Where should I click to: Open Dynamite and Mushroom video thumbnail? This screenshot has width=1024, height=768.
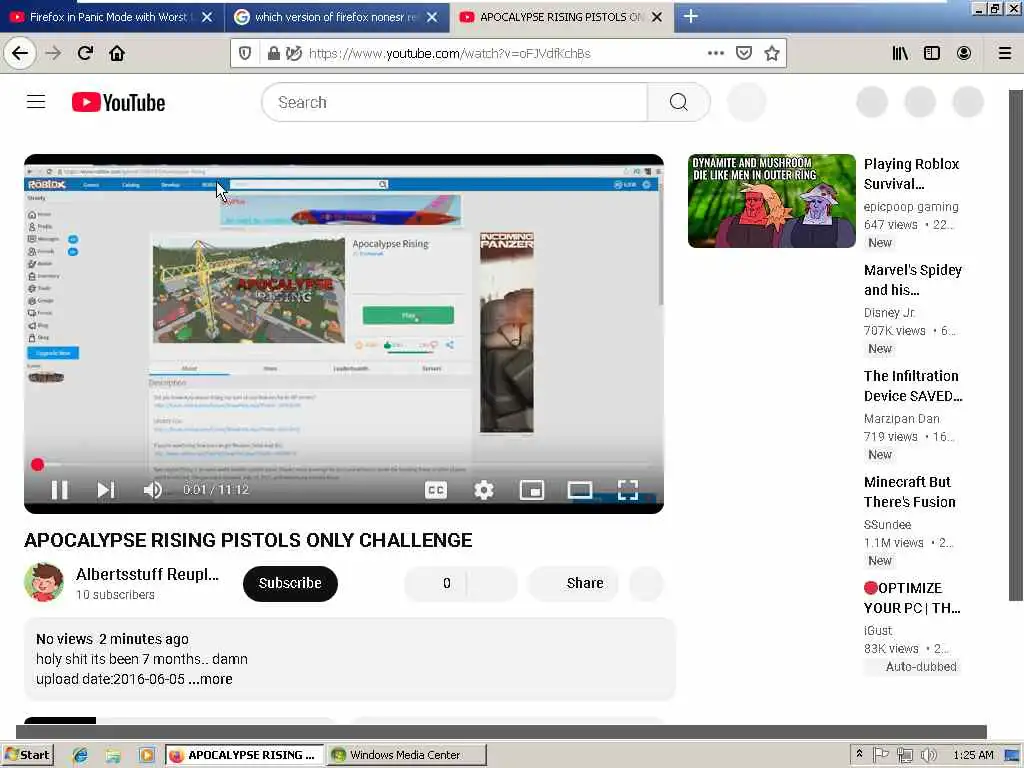(x=771, y=200)
